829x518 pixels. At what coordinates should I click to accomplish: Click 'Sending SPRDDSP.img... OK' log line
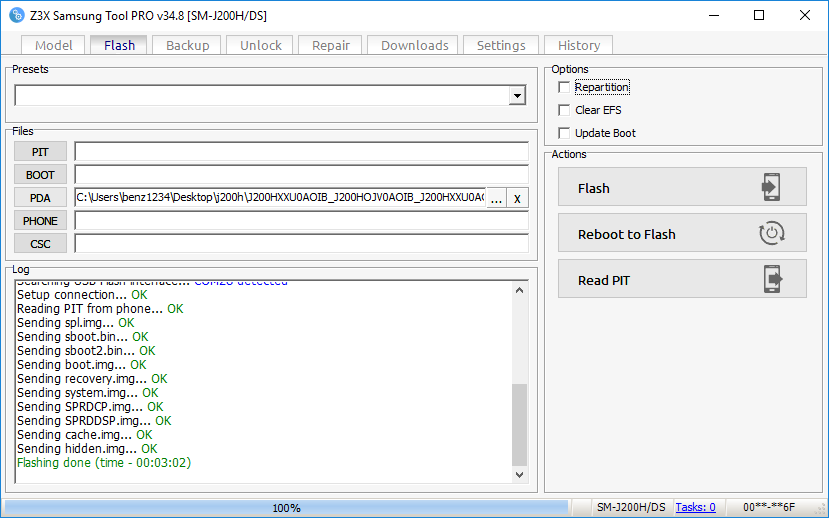94,421
